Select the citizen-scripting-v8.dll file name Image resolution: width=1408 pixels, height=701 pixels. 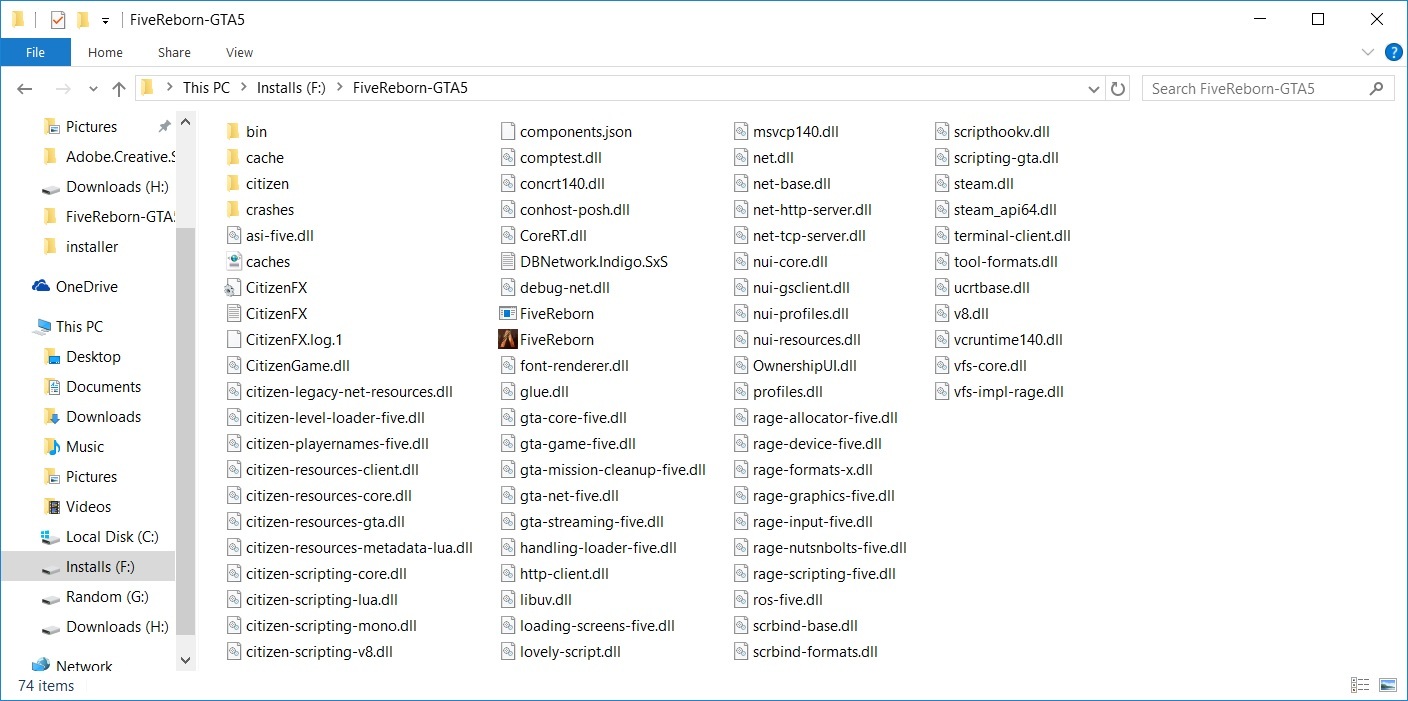pyautogui.click(x=319, y=652)
